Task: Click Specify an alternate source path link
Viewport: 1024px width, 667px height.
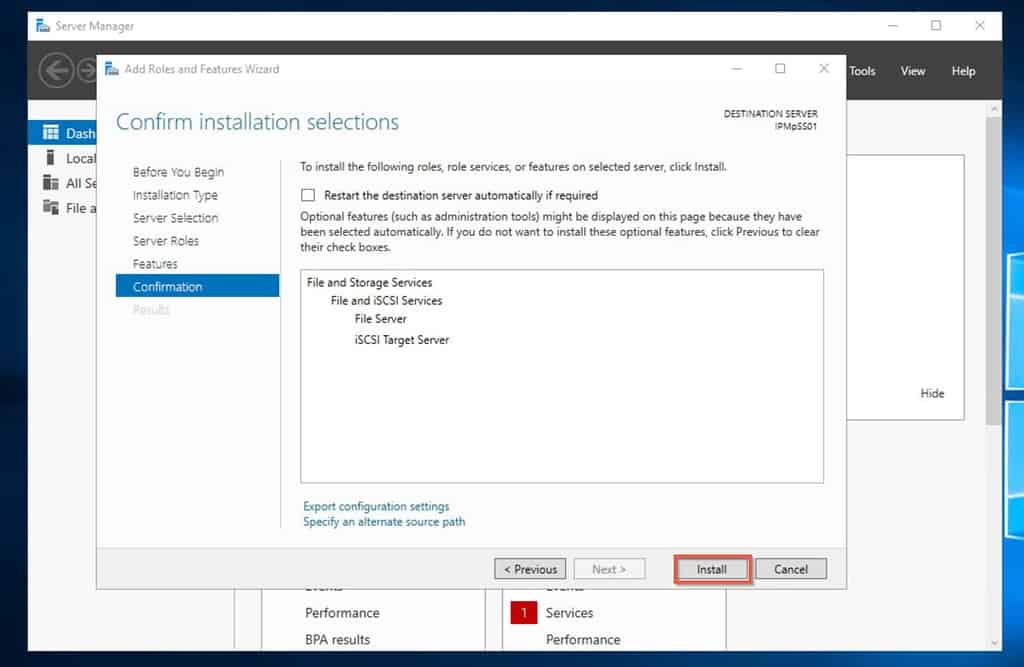Action: [x=384, y=522]
